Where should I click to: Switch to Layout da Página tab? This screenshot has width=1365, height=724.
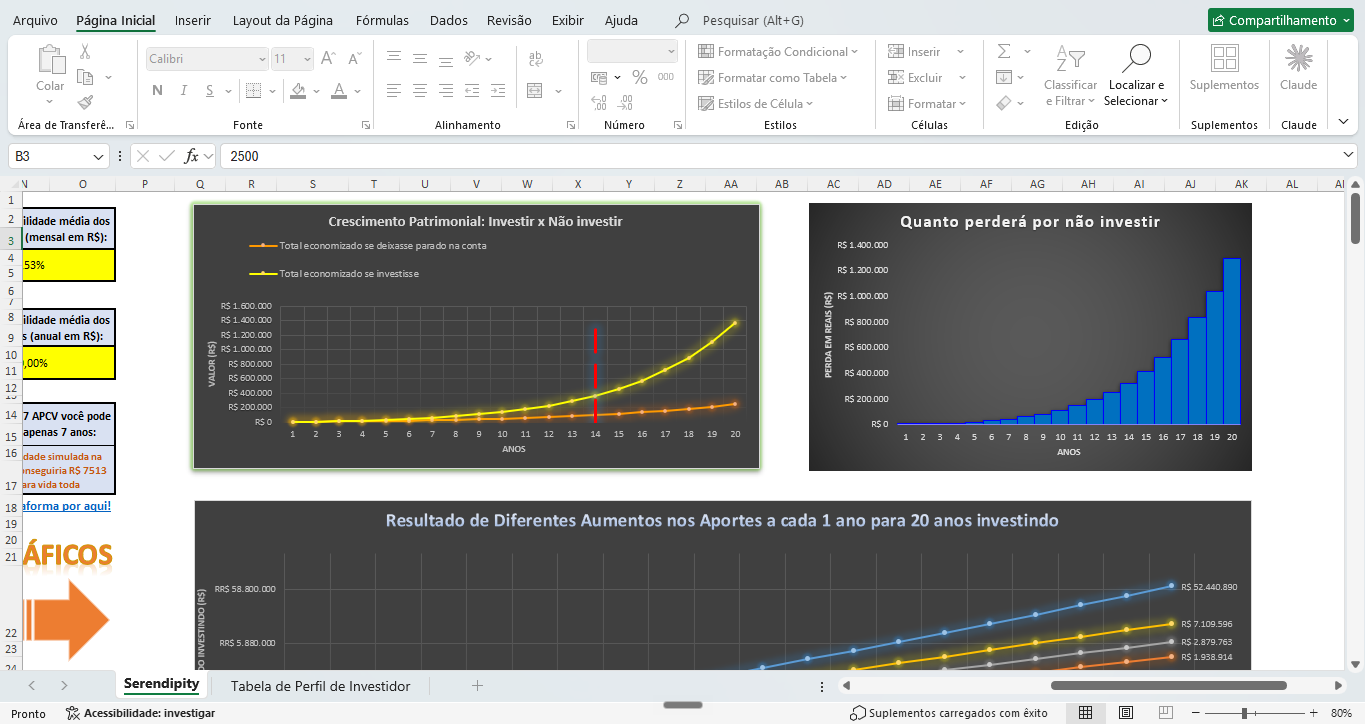pos(283,20)
